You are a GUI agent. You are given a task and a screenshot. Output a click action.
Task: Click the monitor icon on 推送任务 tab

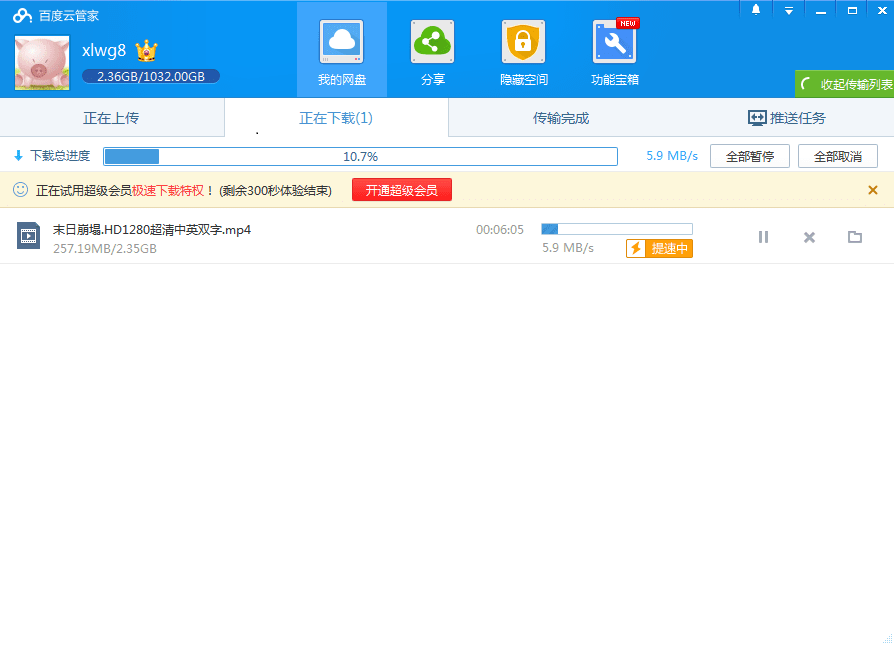757,118
